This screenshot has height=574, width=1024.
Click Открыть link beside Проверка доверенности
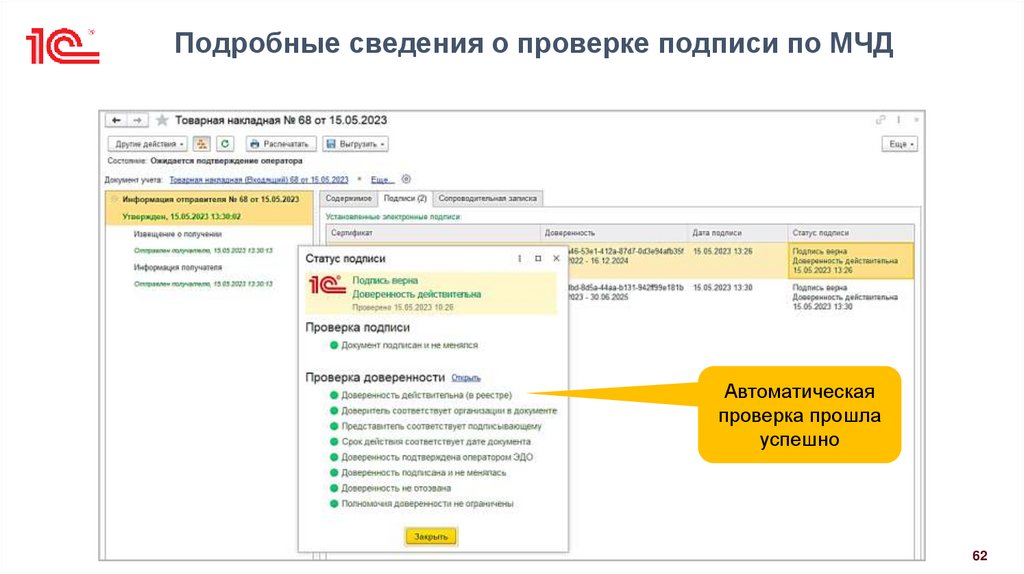pos(466,378)
